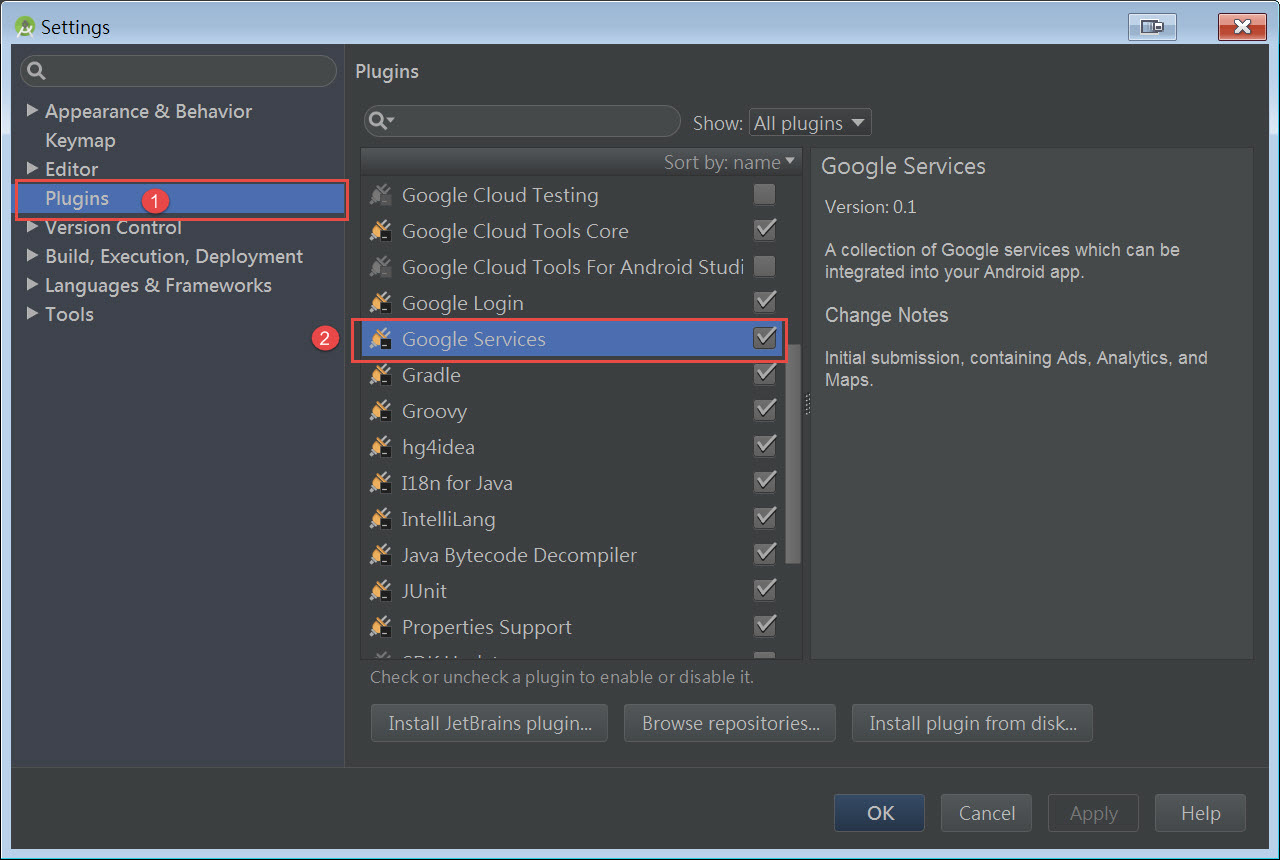Uncheck the IntelliLang plugin checkbox
Screen dimensions: 1280x860
point(764,518)
